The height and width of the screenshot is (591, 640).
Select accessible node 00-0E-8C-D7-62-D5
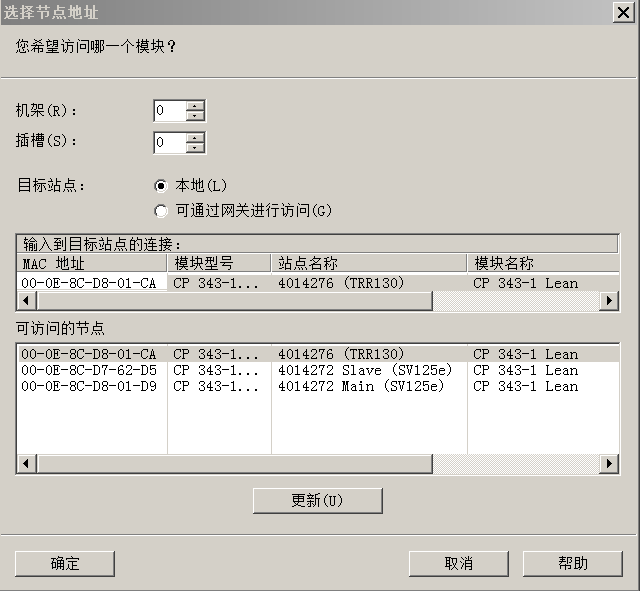tap(318, 370)
